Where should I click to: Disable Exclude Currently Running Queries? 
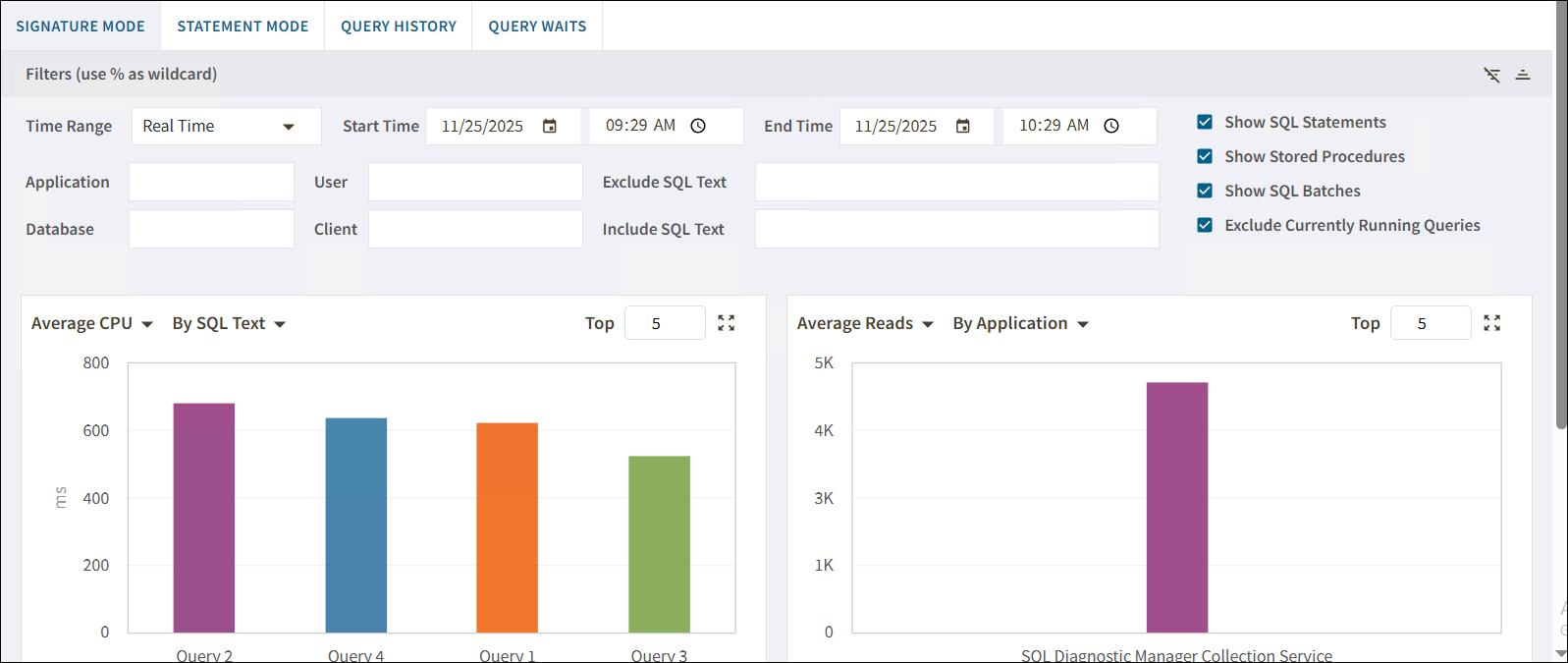click(1205, 225)
